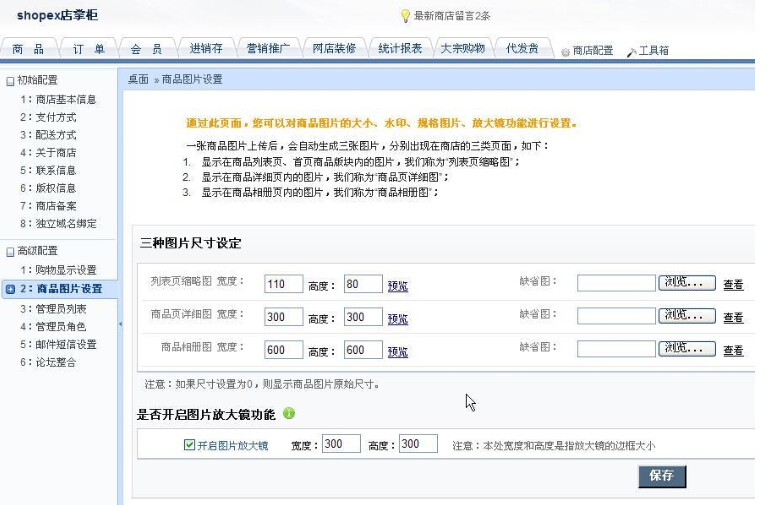Click the lightbulb icon beside 最新商店留言
The width and height of the screenshot is (784, 505).
[x=405, y=16]
